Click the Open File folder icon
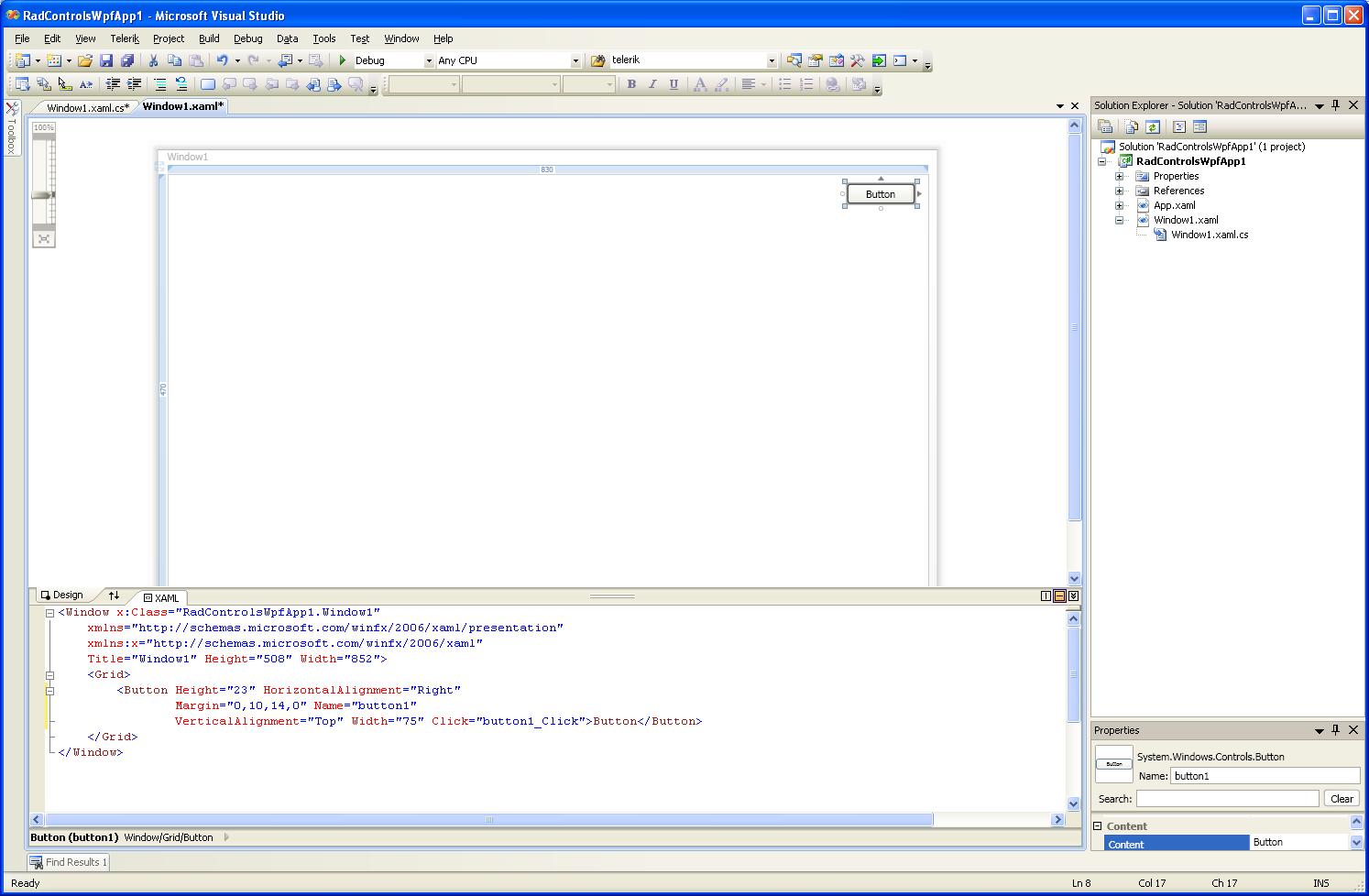The width and height of the screenshot is (1369, 896). (x=84, y=60)
